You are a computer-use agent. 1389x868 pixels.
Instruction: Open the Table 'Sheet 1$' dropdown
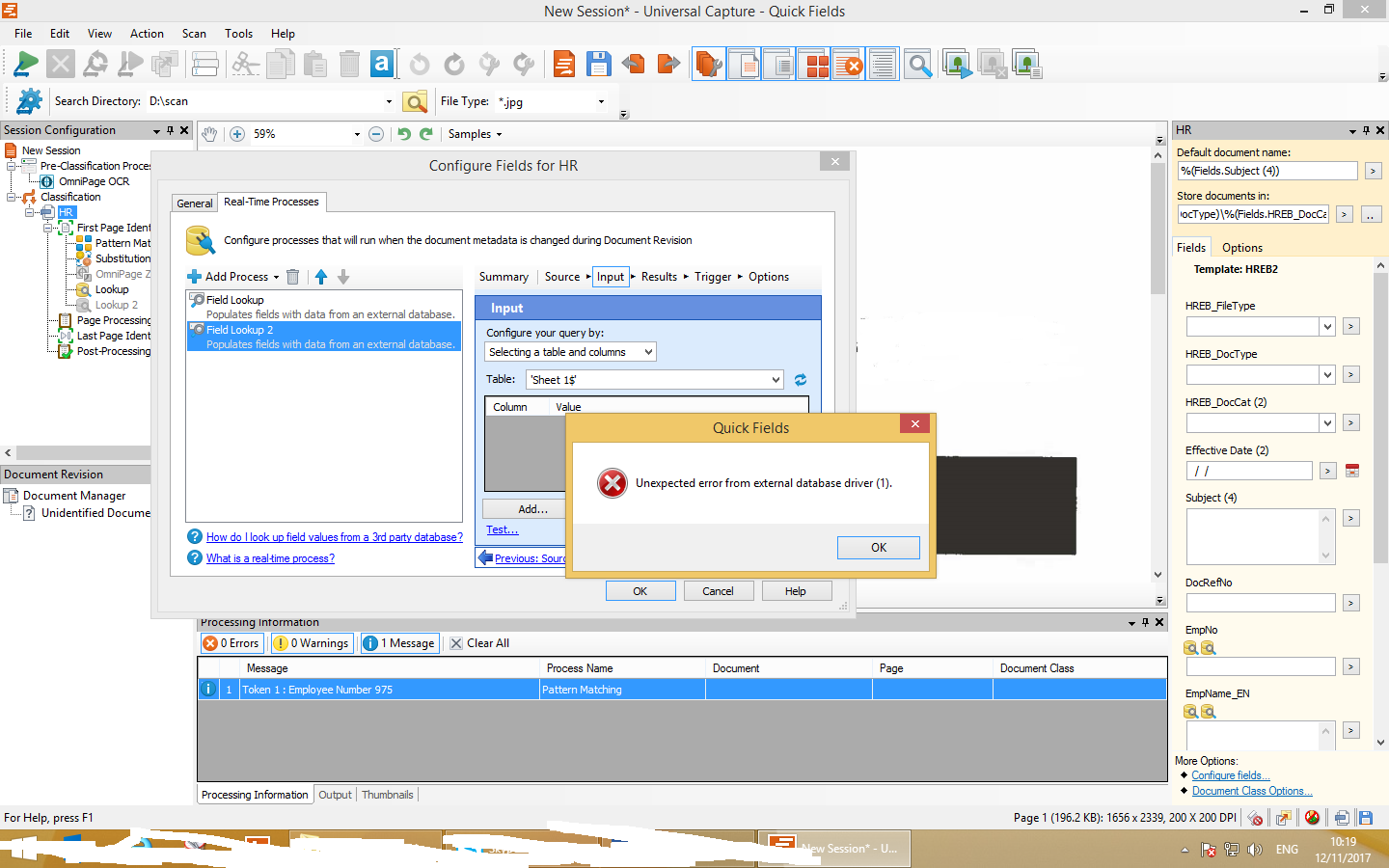(776, 380)
